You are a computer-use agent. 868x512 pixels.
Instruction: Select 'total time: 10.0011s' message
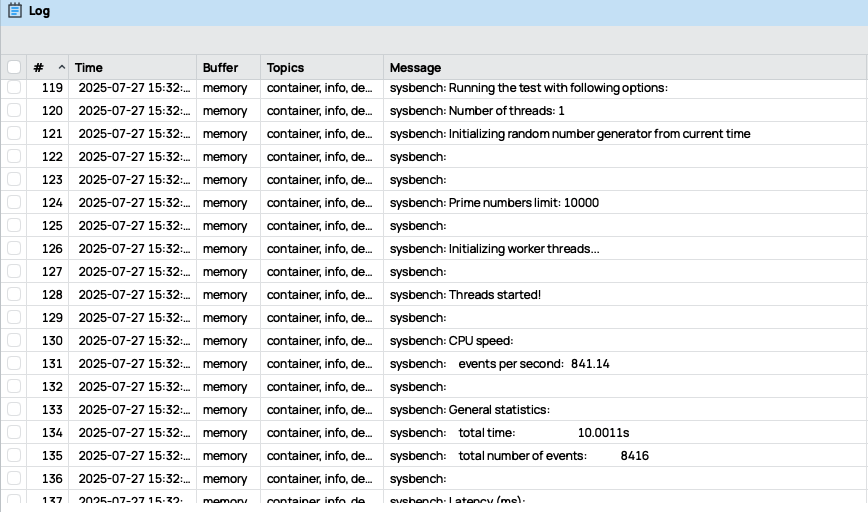click(509, 433)
